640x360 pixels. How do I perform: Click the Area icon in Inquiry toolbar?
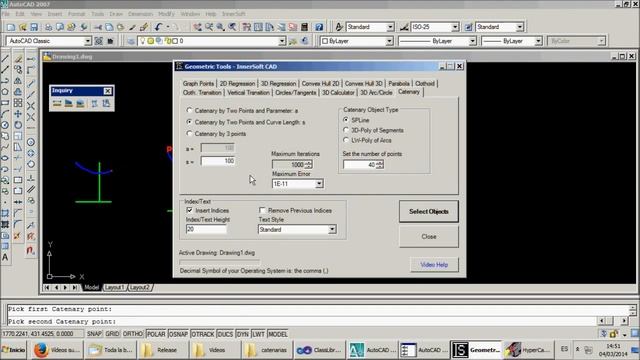pos(69,104)
